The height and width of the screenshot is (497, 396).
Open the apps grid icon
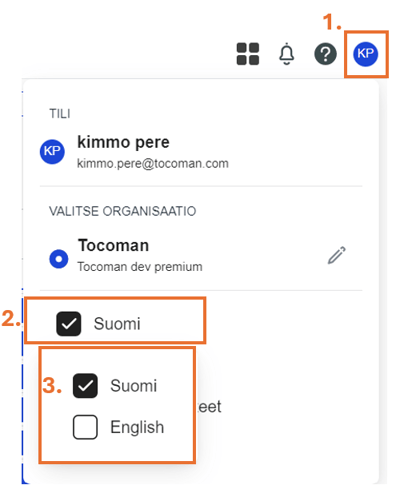[x=248, y=54]
